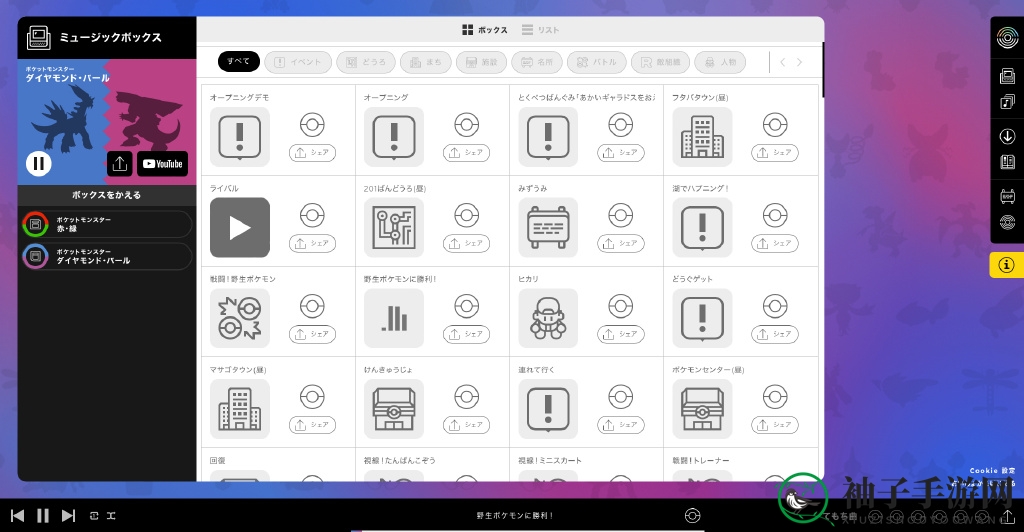Play the ポケモンセンター(昼) facility icon
Image resolution: width=1024 pixels, height=532 pixels.
[702, 409]
